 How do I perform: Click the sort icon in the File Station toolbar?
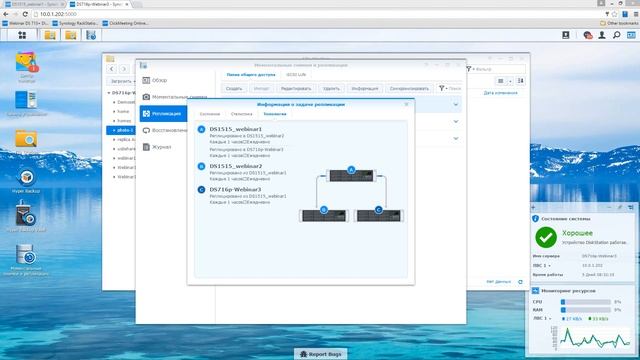click(520, 81)
